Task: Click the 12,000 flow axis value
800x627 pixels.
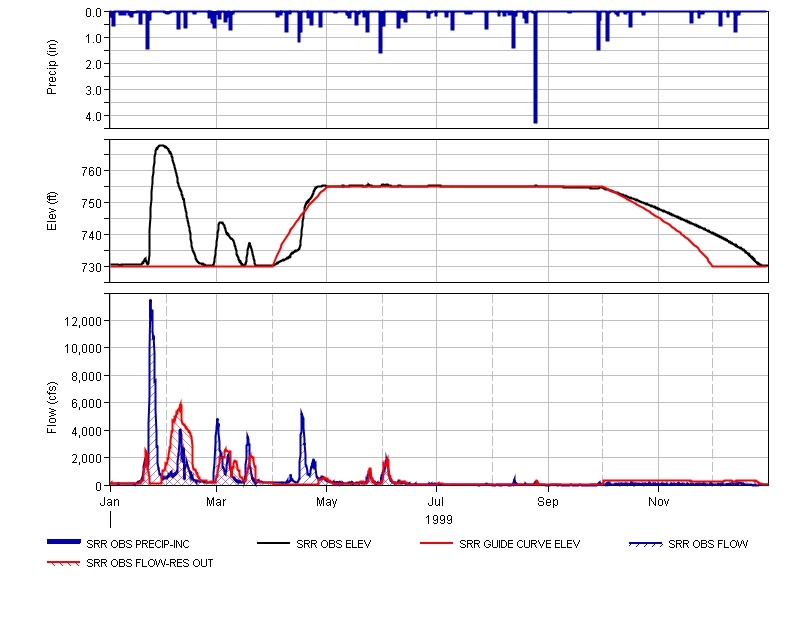Action: click(x=83, y=321)
